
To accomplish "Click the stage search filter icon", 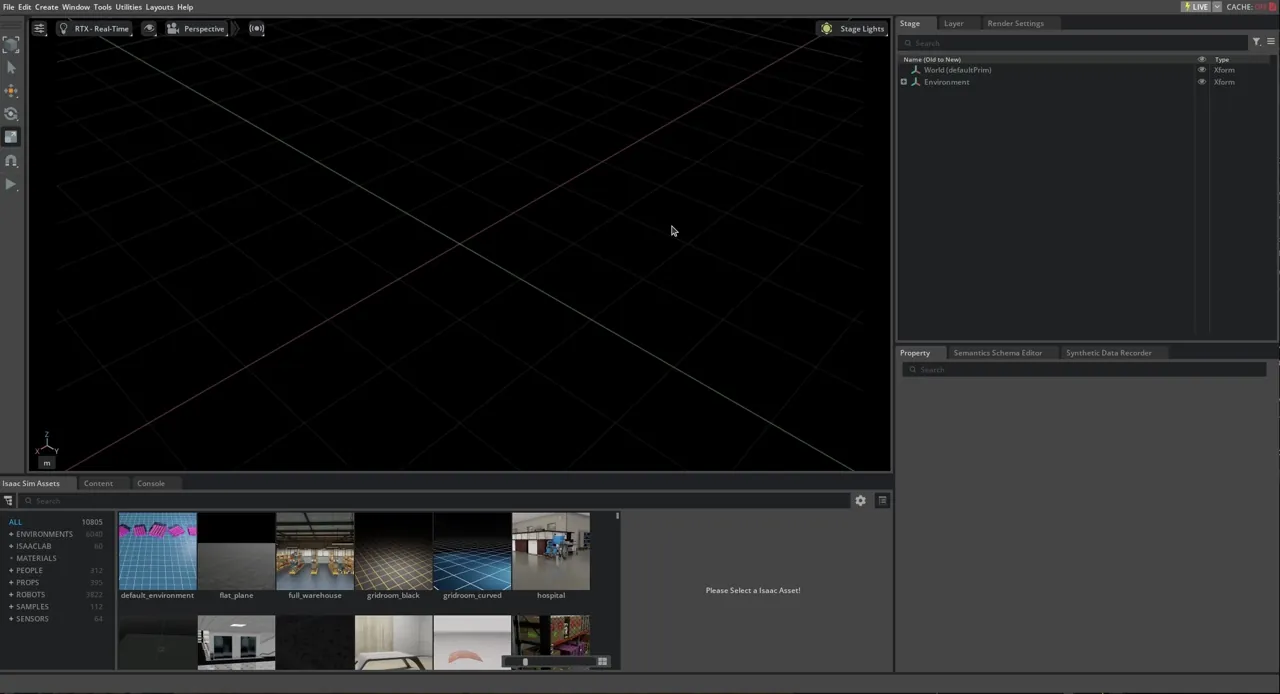I will click(x=1256, y=42).
